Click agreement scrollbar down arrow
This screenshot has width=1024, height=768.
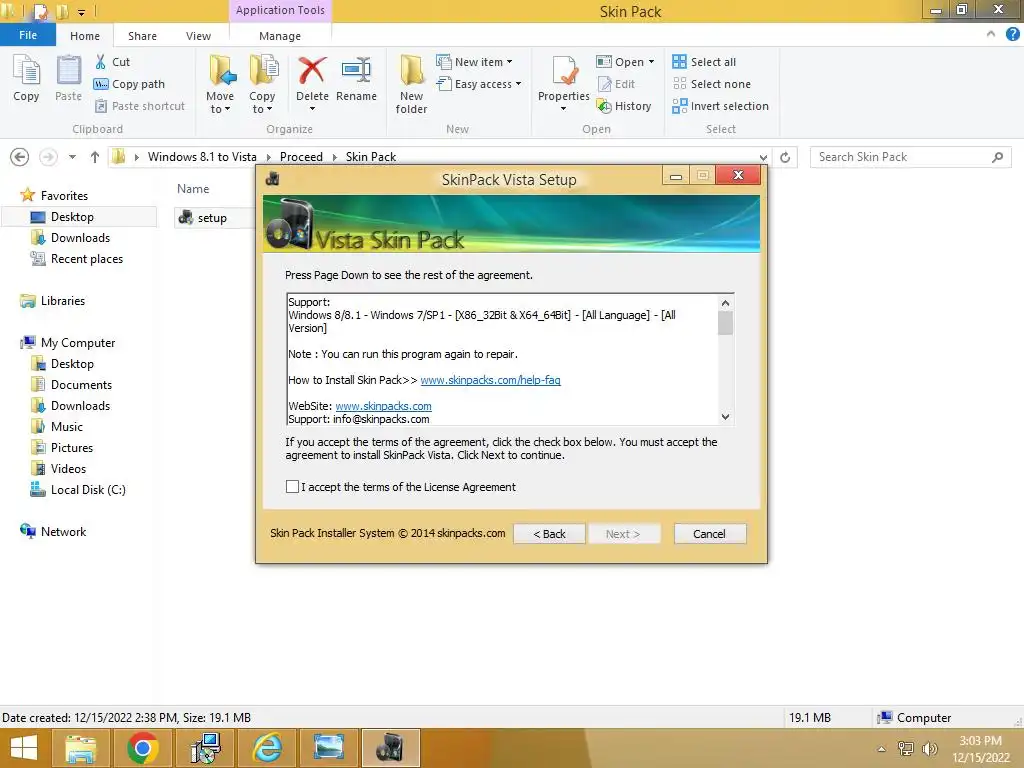[x=725, y=417]
